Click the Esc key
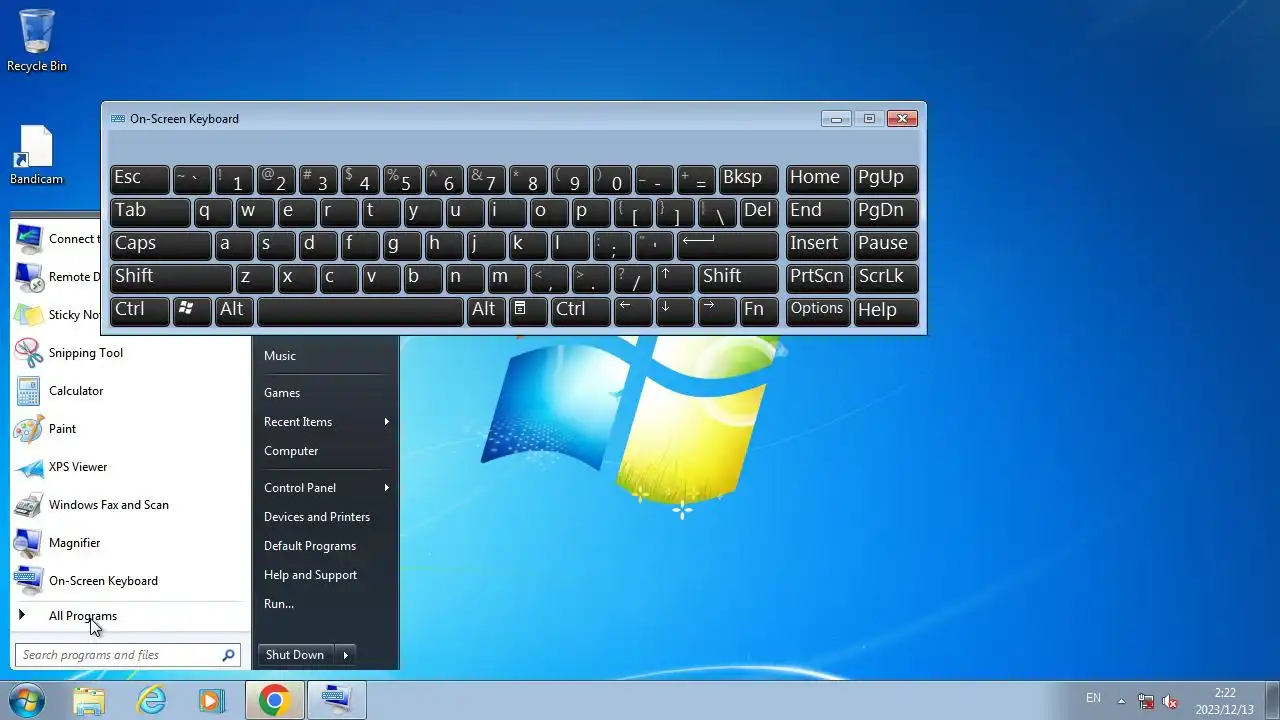Image resolution: width=1280 pixels, height=720 pixels. 139,179
